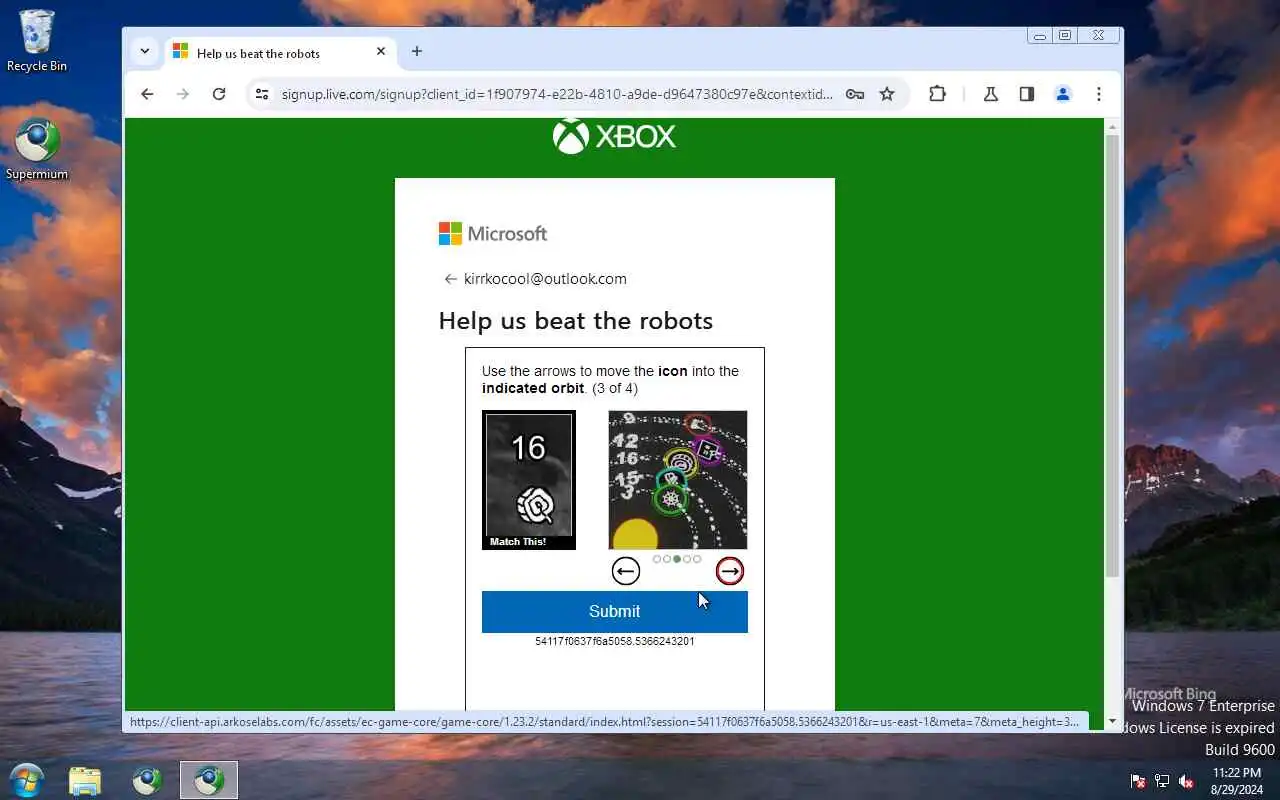
Task: Click the address bar URL
Action: point(557,94)
